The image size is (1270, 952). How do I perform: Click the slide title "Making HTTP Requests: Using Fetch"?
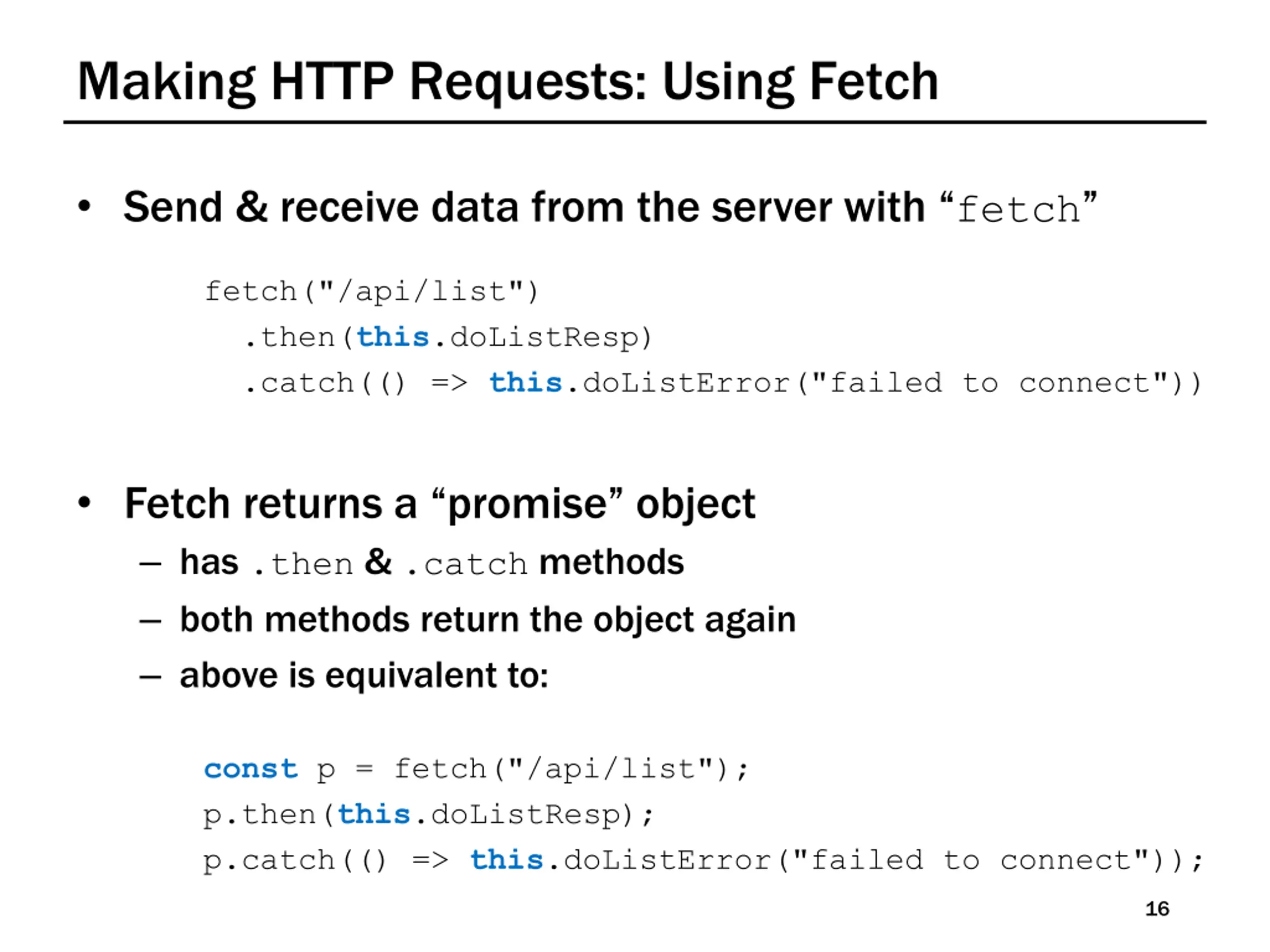[508, 82]
